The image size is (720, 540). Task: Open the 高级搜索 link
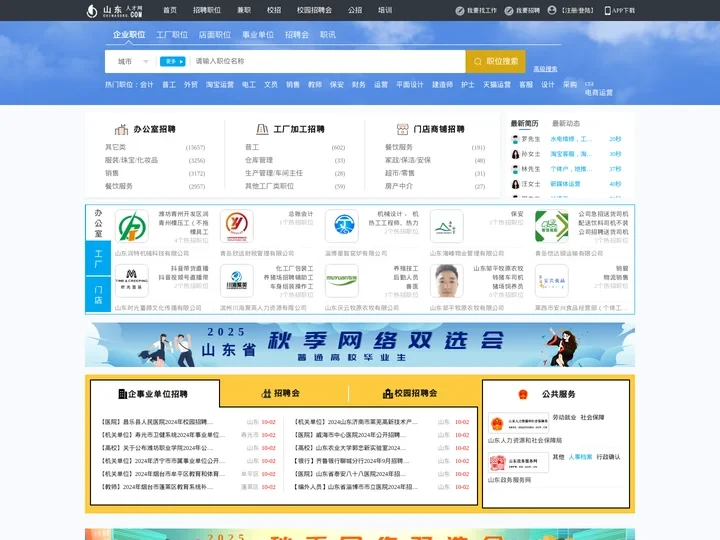click(x=545, y=69)
